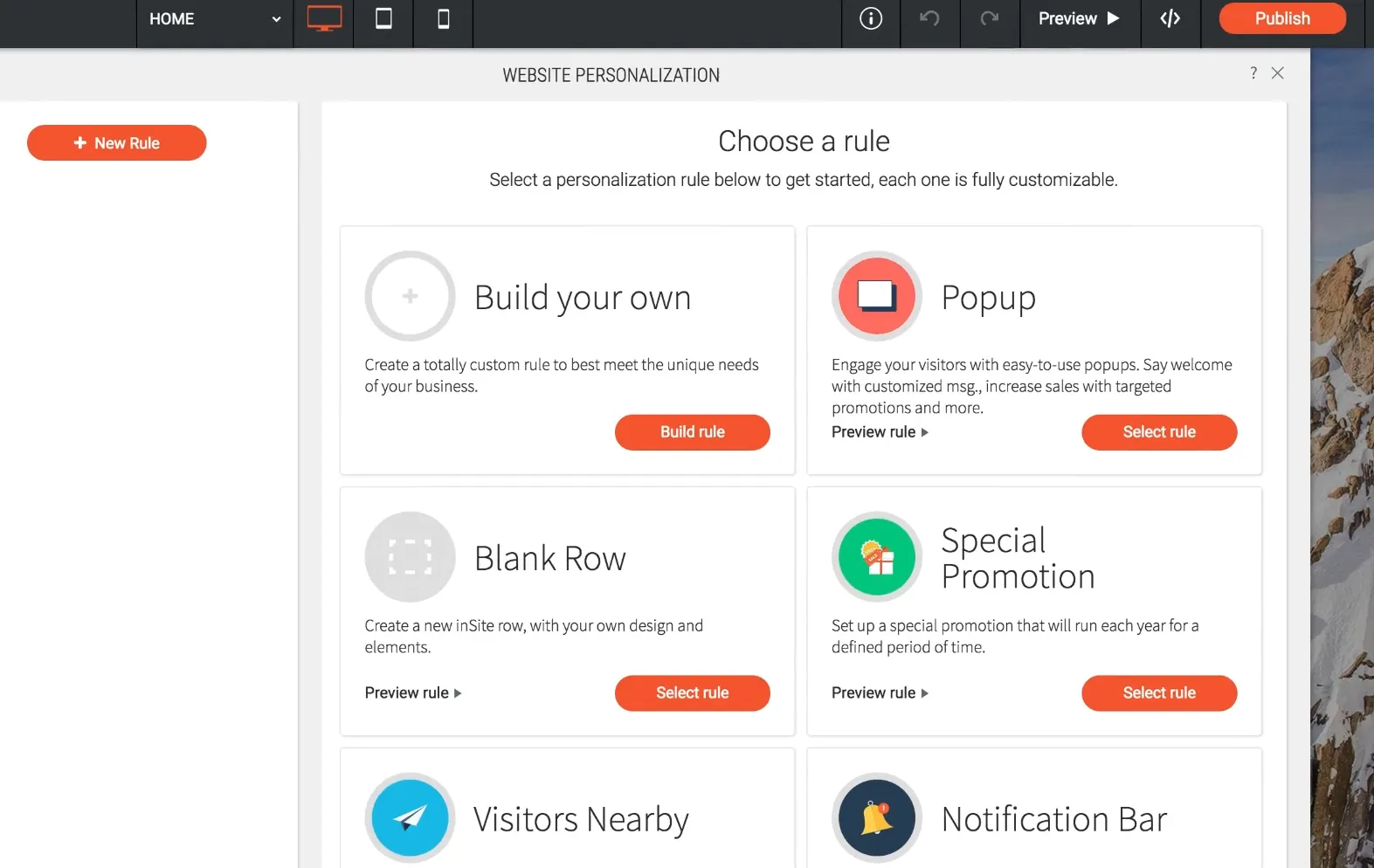The width and height of the screenshot is (1374, 868).
Task: Expand Preview rule under Popup
Action: click(880, 432)
